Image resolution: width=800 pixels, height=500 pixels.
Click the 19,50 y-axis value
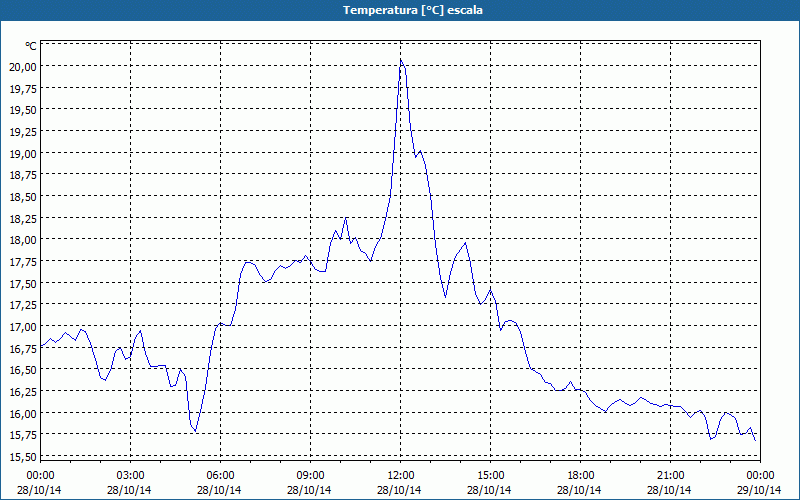[x=23, y=110]
